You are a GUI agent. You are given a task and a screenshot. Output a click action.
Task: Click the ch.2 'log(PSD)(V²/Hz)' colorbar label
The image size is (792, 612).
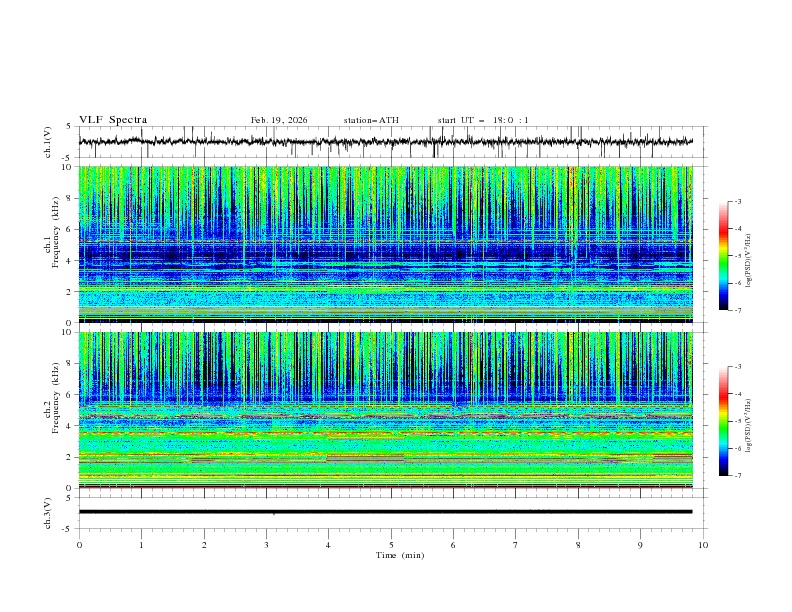coord(749,425)
